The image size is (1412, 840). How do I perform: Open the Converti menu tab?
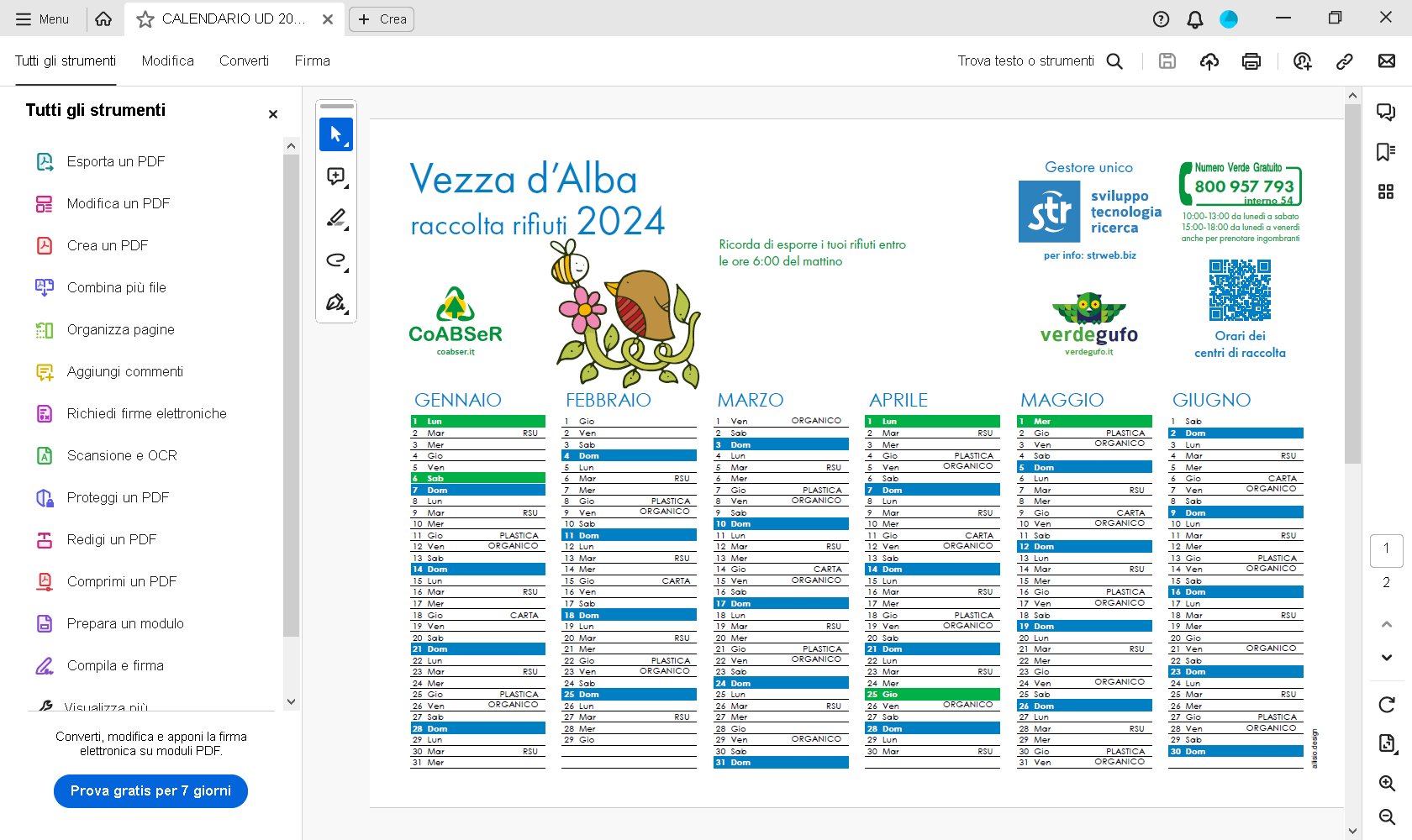pos(244,61)
